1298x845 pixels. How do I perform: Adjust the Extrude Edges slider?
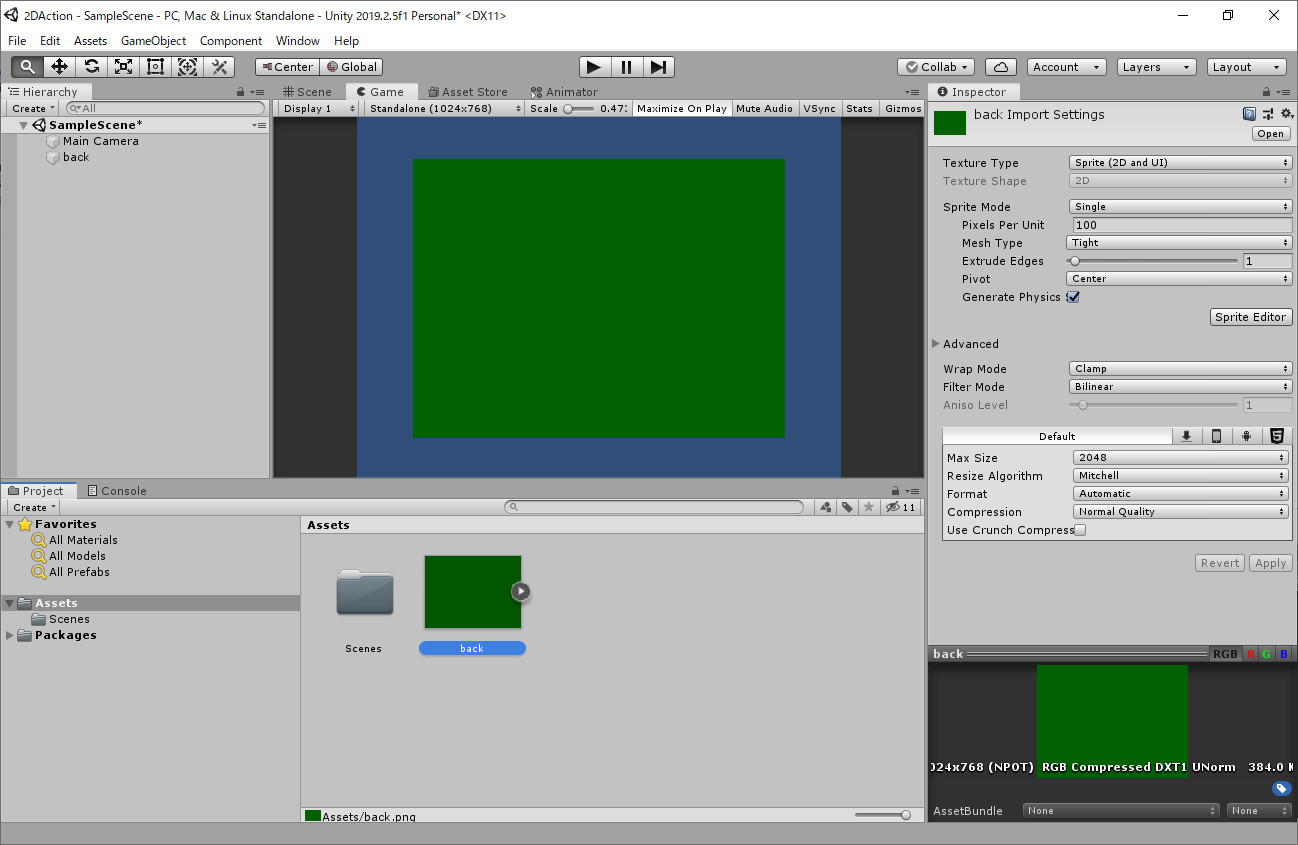1076,261
